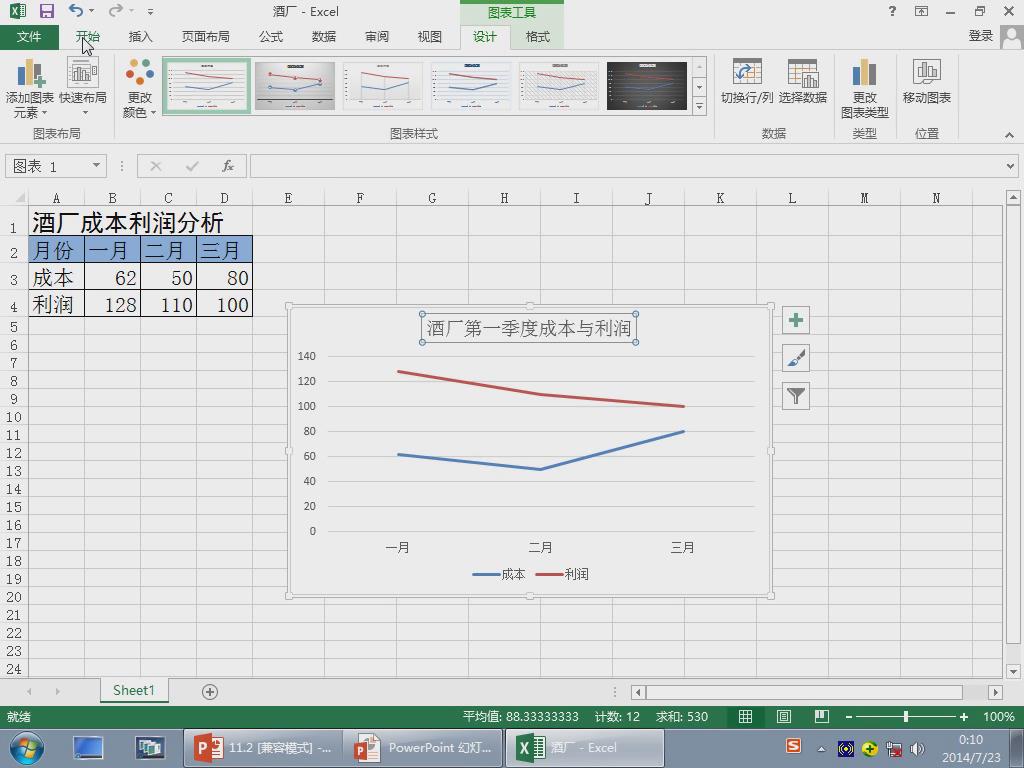Click Switch Row/Column icon
This screenshot has height=768, width=1024.
coord(746,82)
